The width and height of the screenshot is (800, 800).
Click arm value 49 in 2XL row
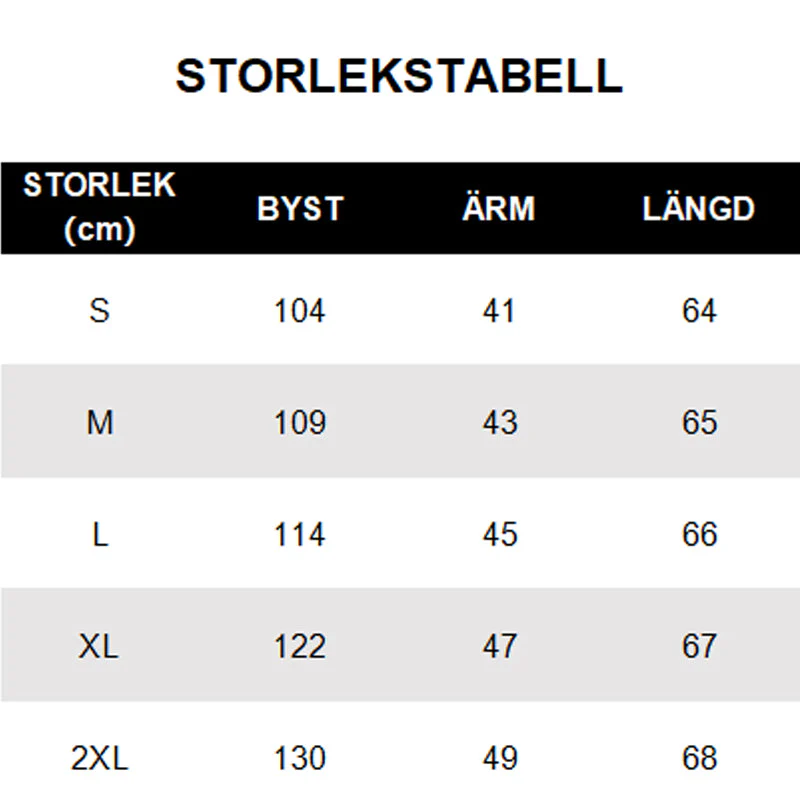point(500,758)
